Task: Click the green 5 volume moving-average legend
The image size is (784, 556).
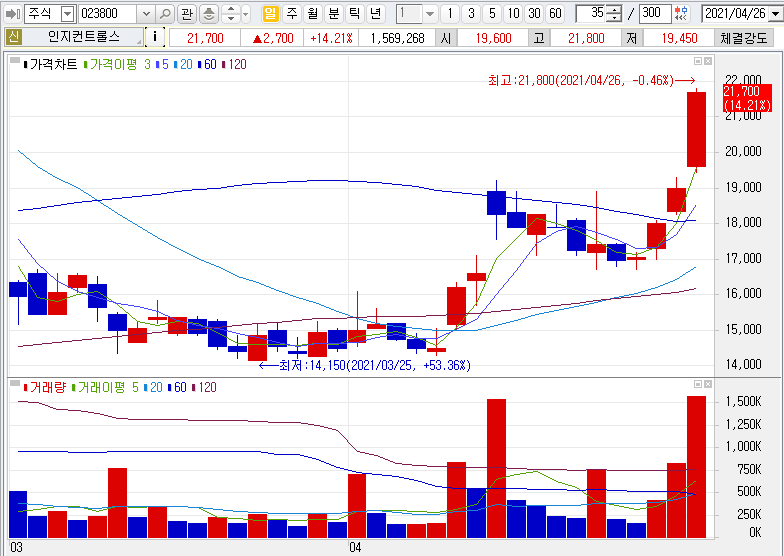Action: (136, 387)
